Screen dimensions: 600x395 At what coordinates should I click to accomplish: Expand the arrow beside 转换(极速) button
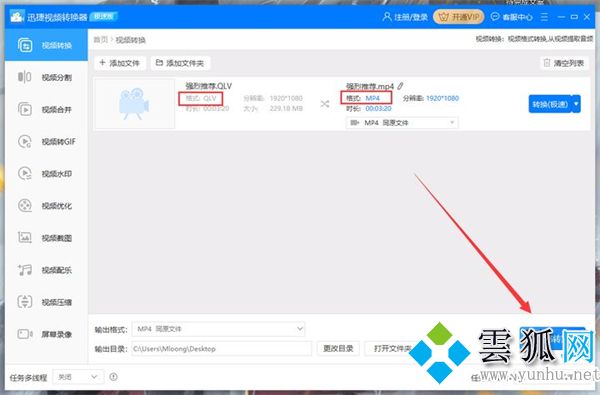[x=576, y=104]
